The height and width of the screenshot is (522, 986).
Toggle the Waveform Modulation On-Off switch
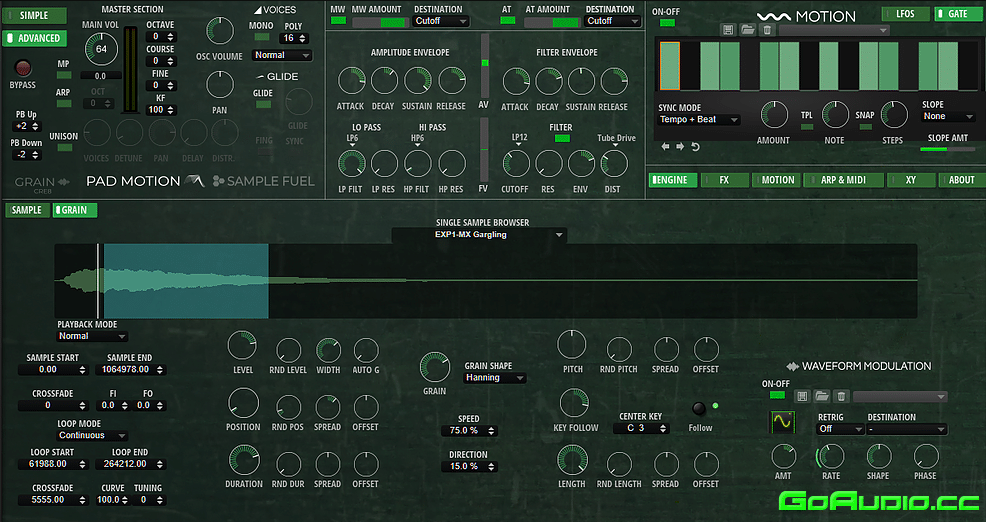(x=777, y=395)
